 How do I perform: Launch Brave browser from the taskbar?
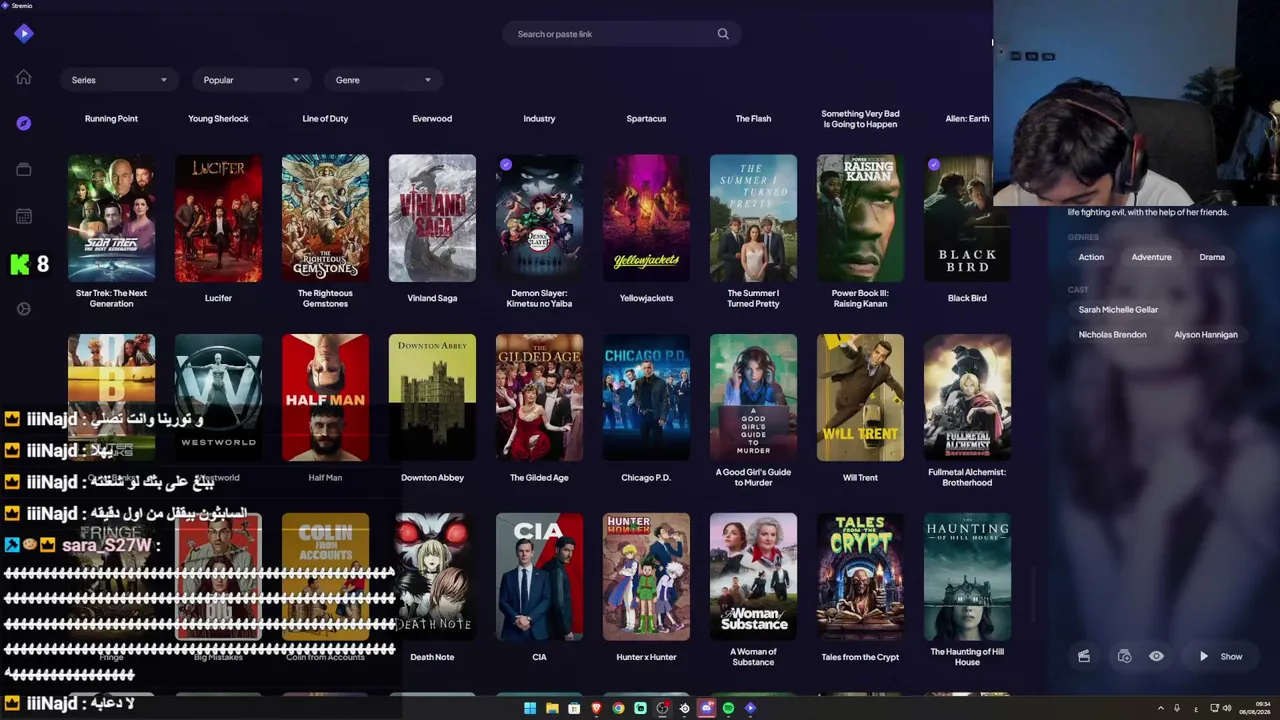coord(596,708)
